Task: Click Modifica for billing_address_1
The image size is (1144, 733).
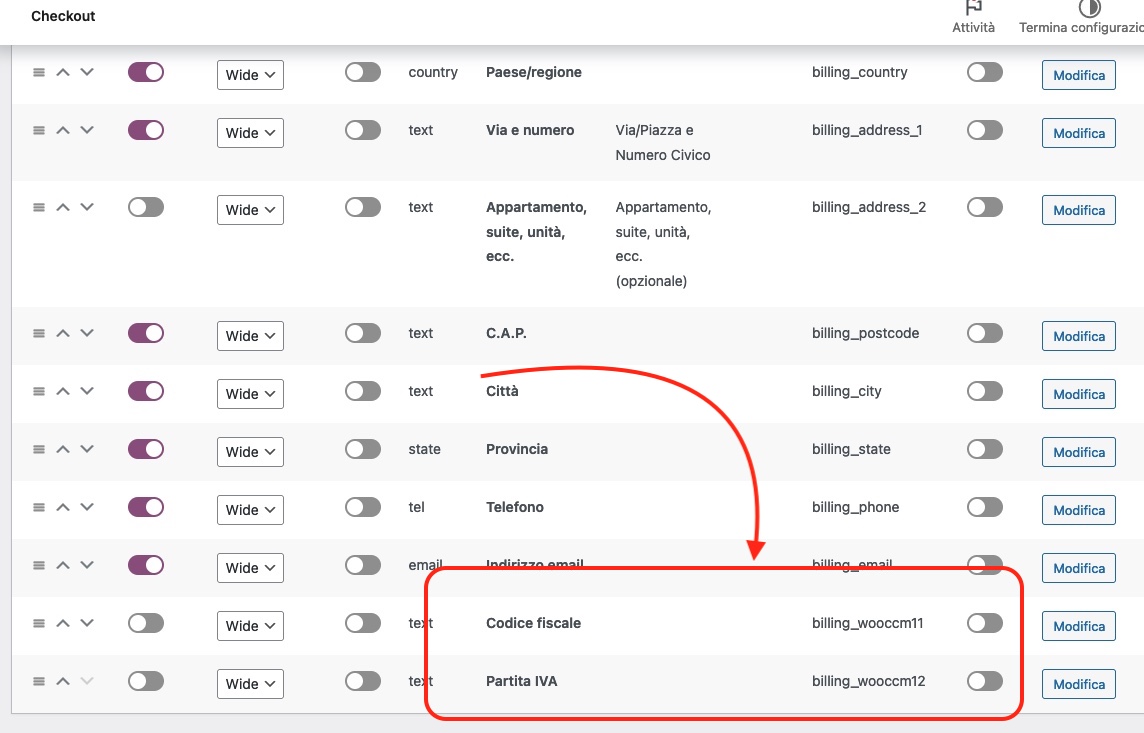Action: tap(1078, 133)
